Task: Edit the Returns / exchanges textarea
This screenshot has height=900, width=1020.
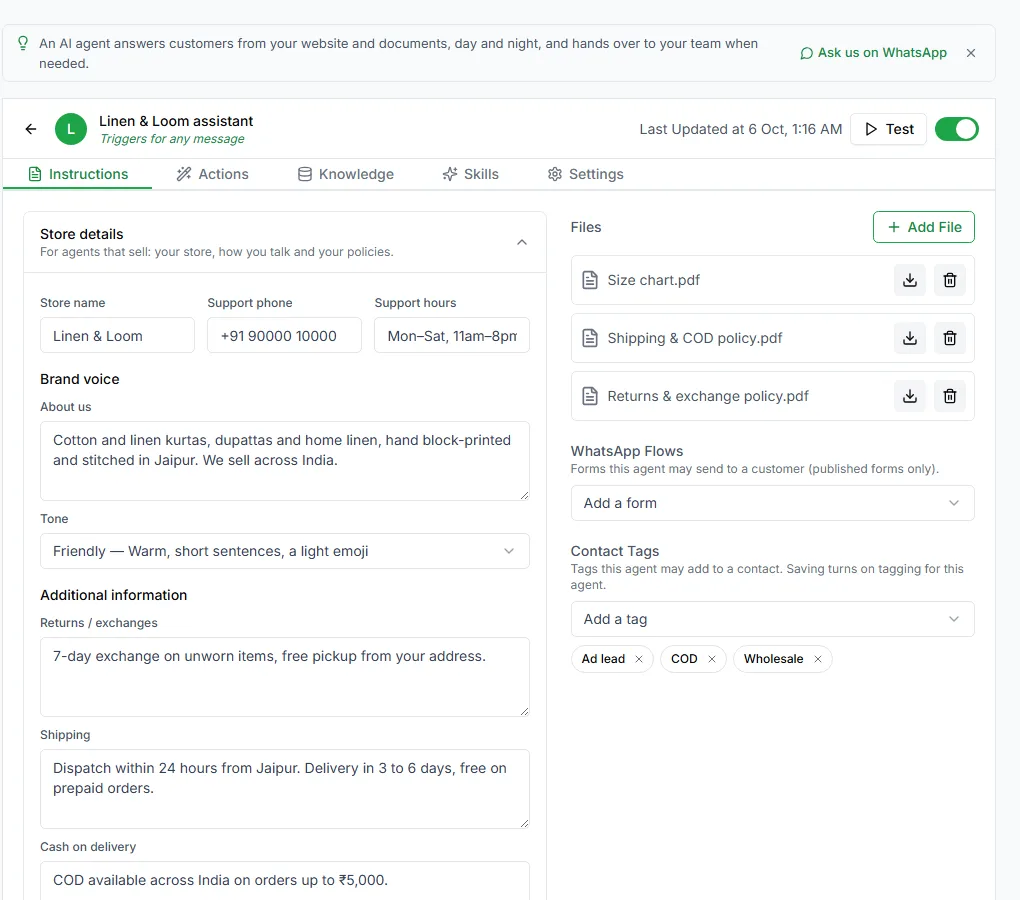Action: 284,677
